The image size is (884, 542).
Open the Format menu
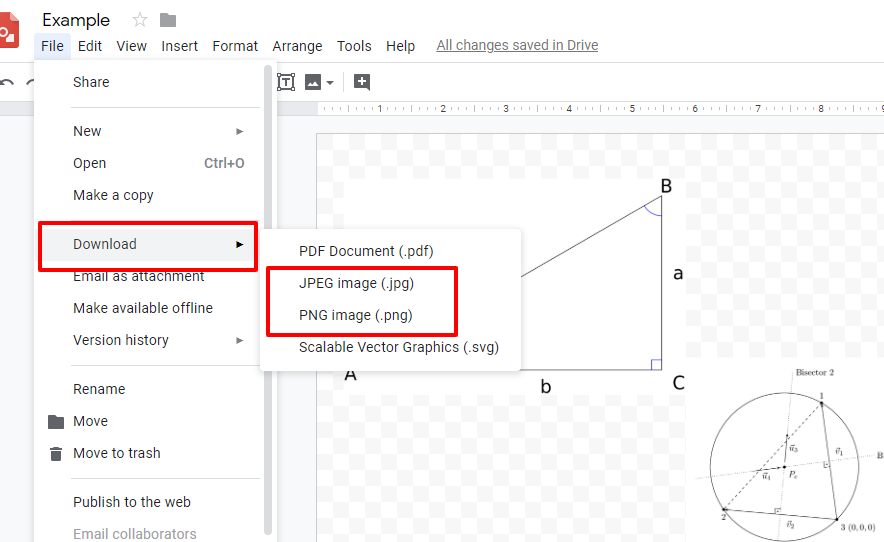coord(235,46)
